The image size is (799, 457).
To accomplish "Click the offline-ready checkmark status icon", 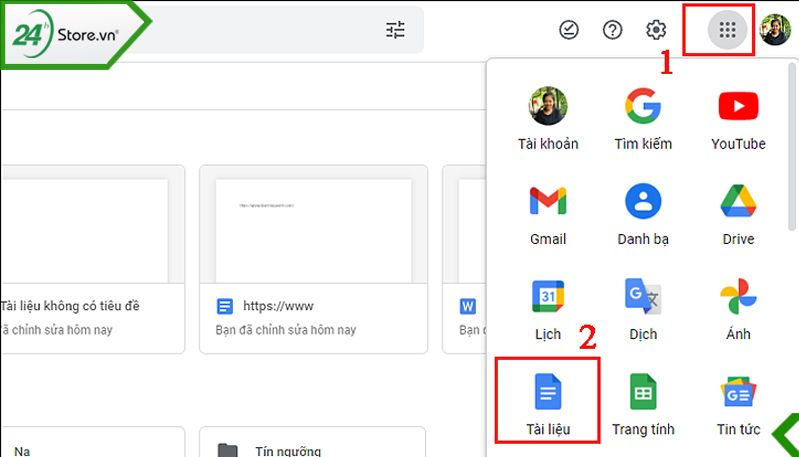I will click(569, 30).
